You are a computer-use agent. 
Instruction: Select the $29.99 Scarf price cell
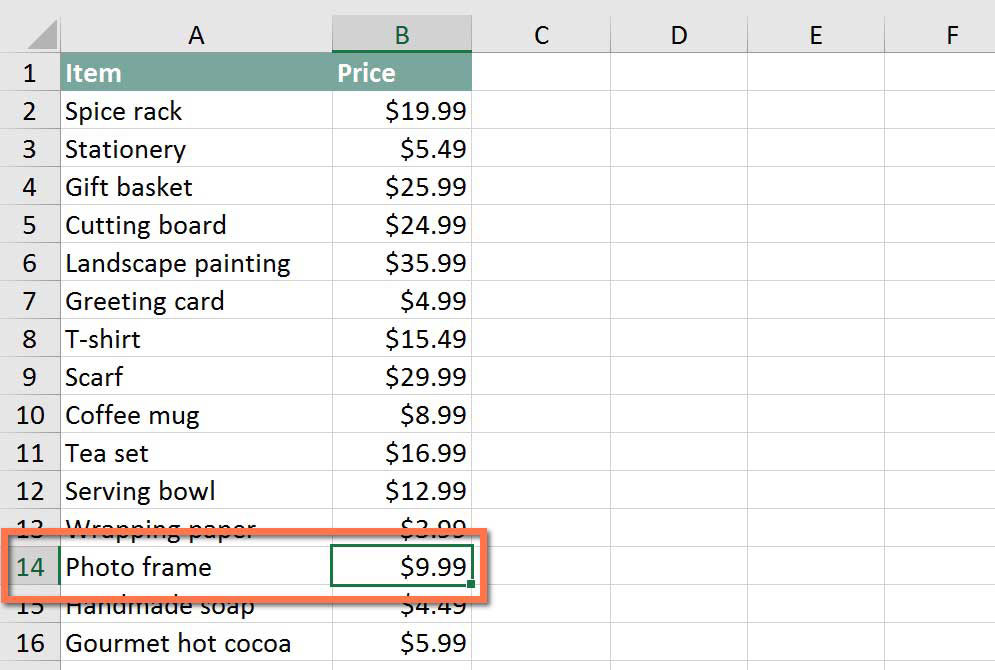402,377
